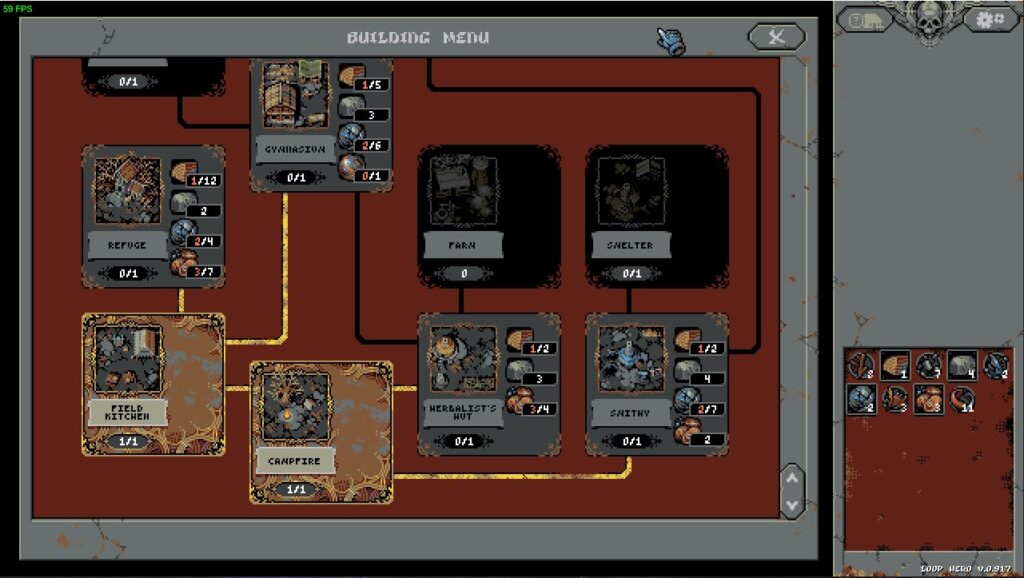Select the Smithy building card
This screenshot has width=1024, height=578.
click(657, 384)
